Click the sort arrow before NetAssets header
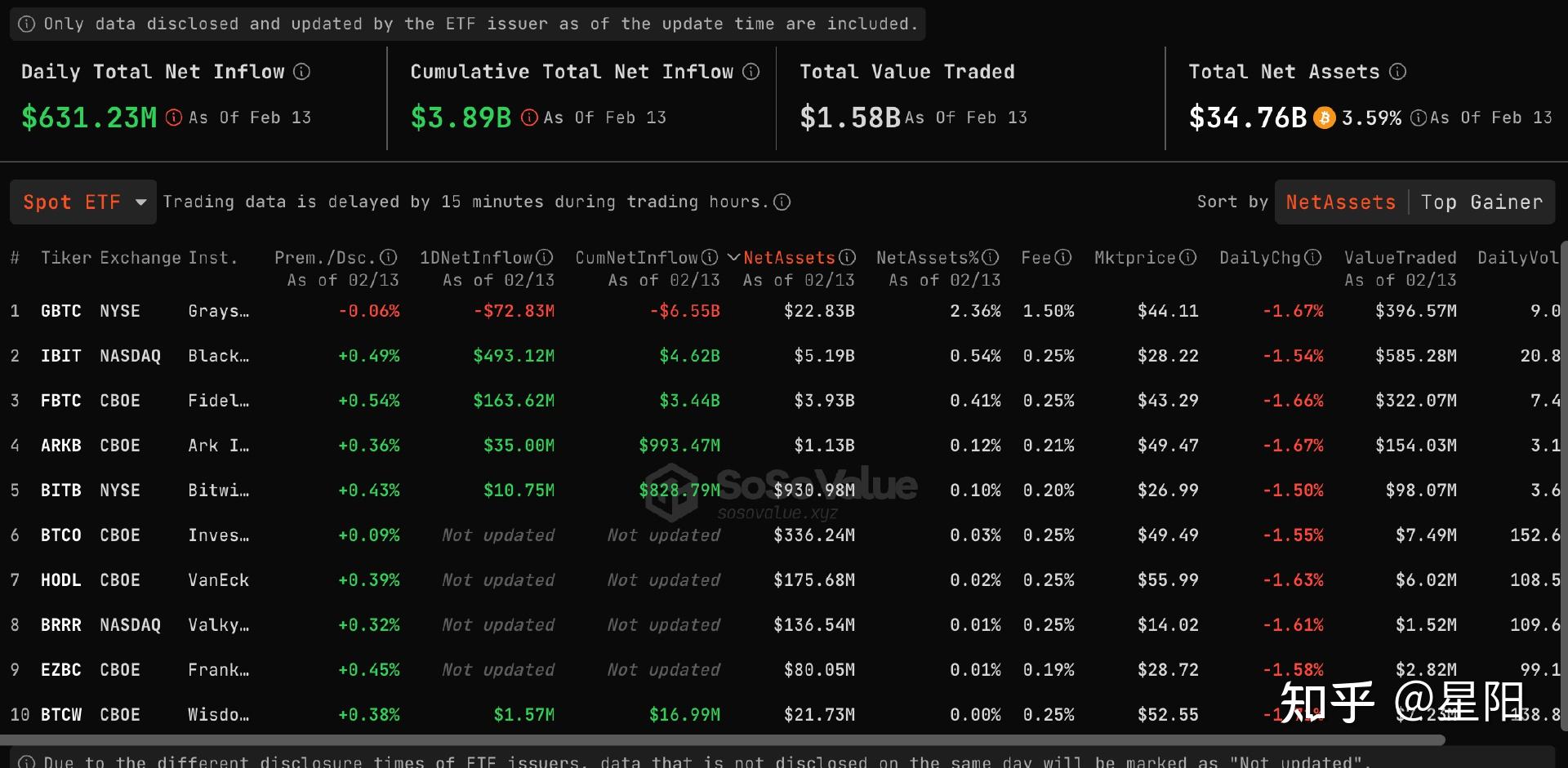The height and width of the screenshot is (768, 1568). pyautogui.click(x=733, y=258)
